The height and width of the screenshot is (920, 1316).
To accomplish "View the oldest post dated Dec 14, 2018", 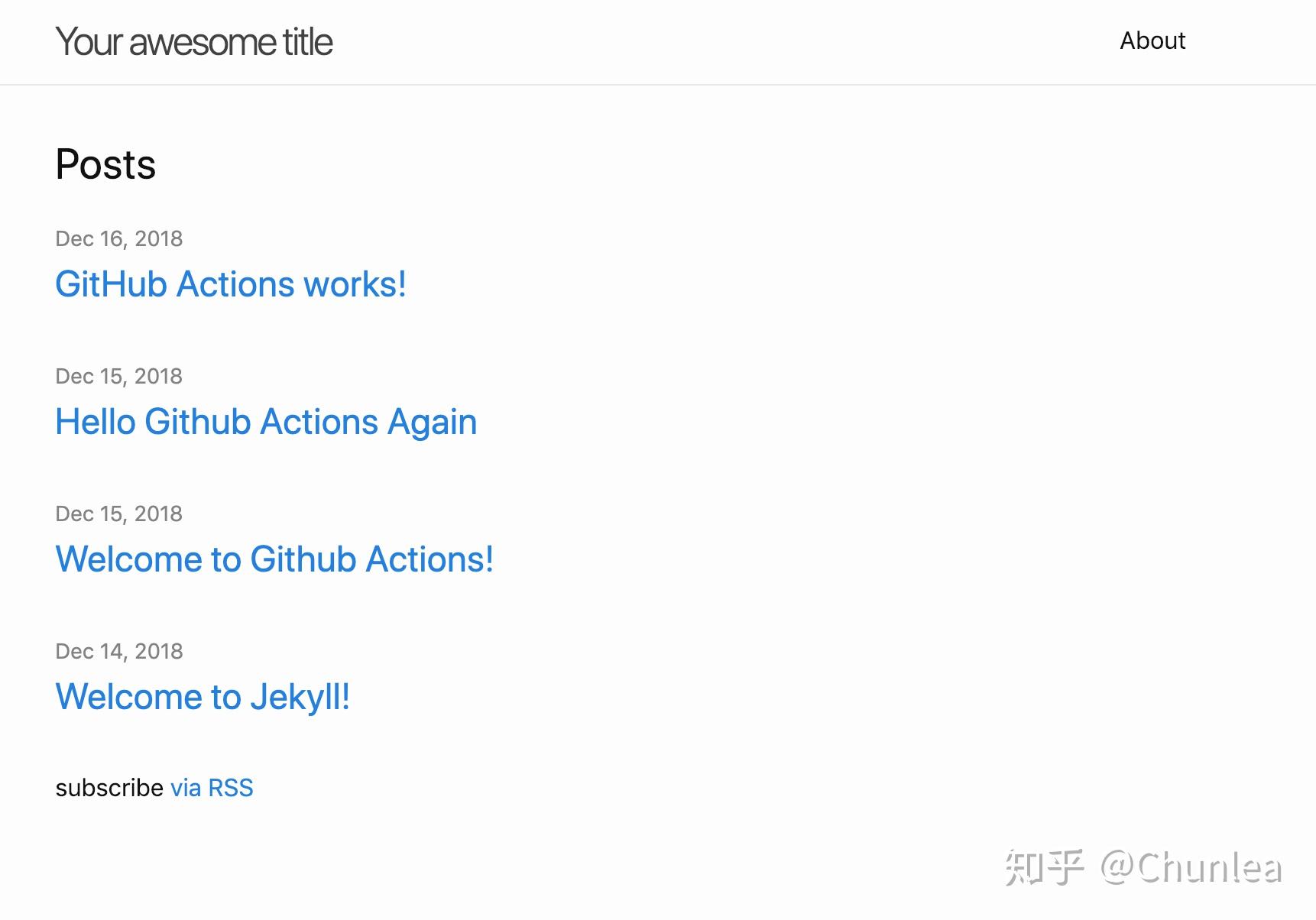I will tap(203, 696).
